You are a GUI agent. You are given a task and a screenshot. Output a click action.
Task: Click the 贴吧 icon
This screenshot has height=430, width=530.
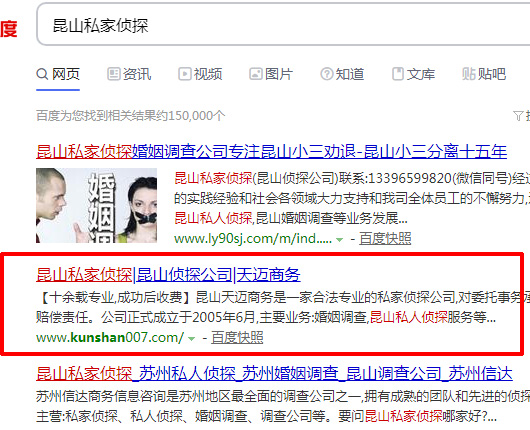click(468, 74)
